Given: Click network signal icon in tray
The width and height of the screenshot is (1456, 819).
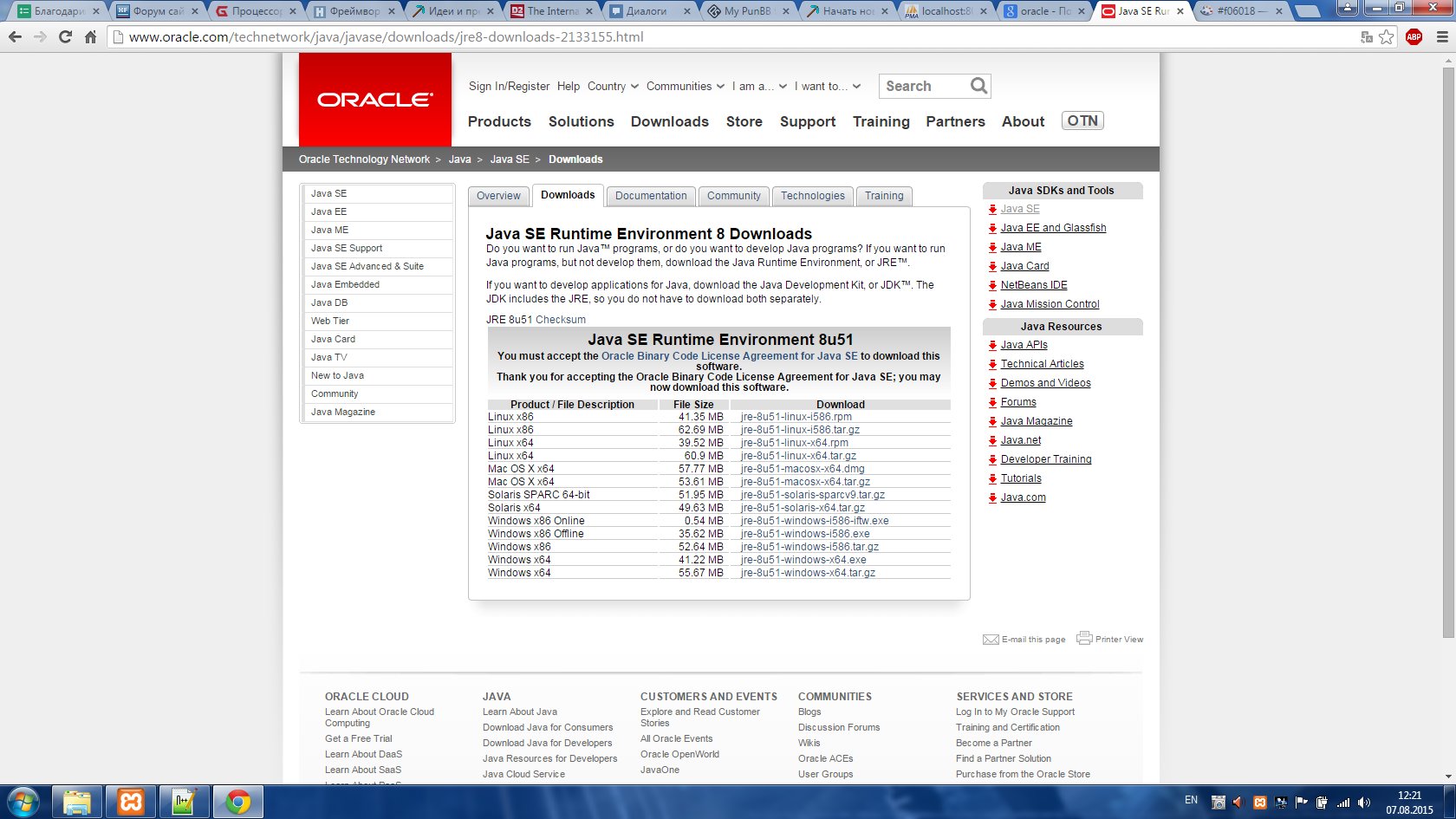Looking at the screenshot, I should (1343, 803).
